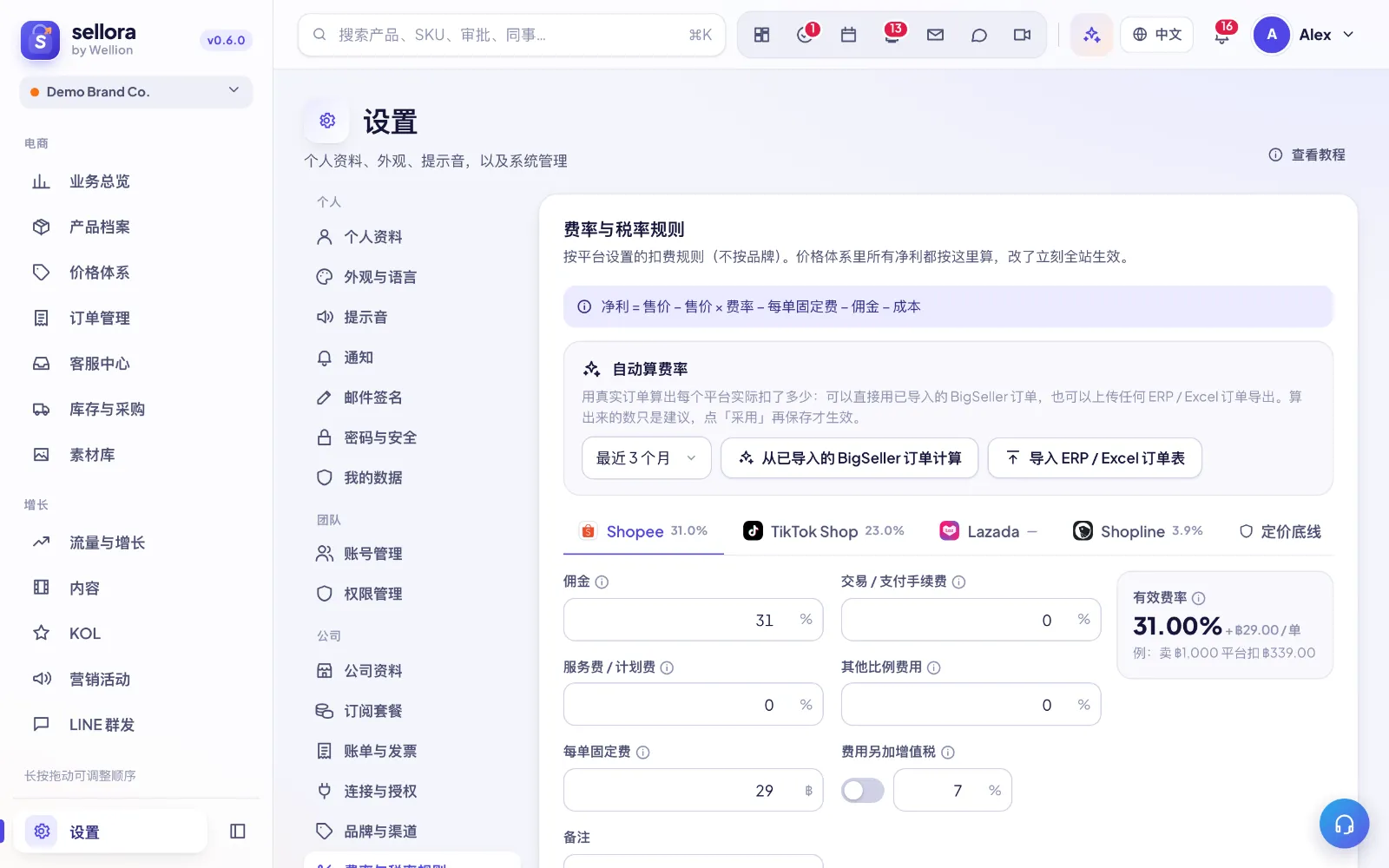Click 导入 ERP / Excel 订单表 button
1389x868 pixels.
click(x=1095, y=457)
